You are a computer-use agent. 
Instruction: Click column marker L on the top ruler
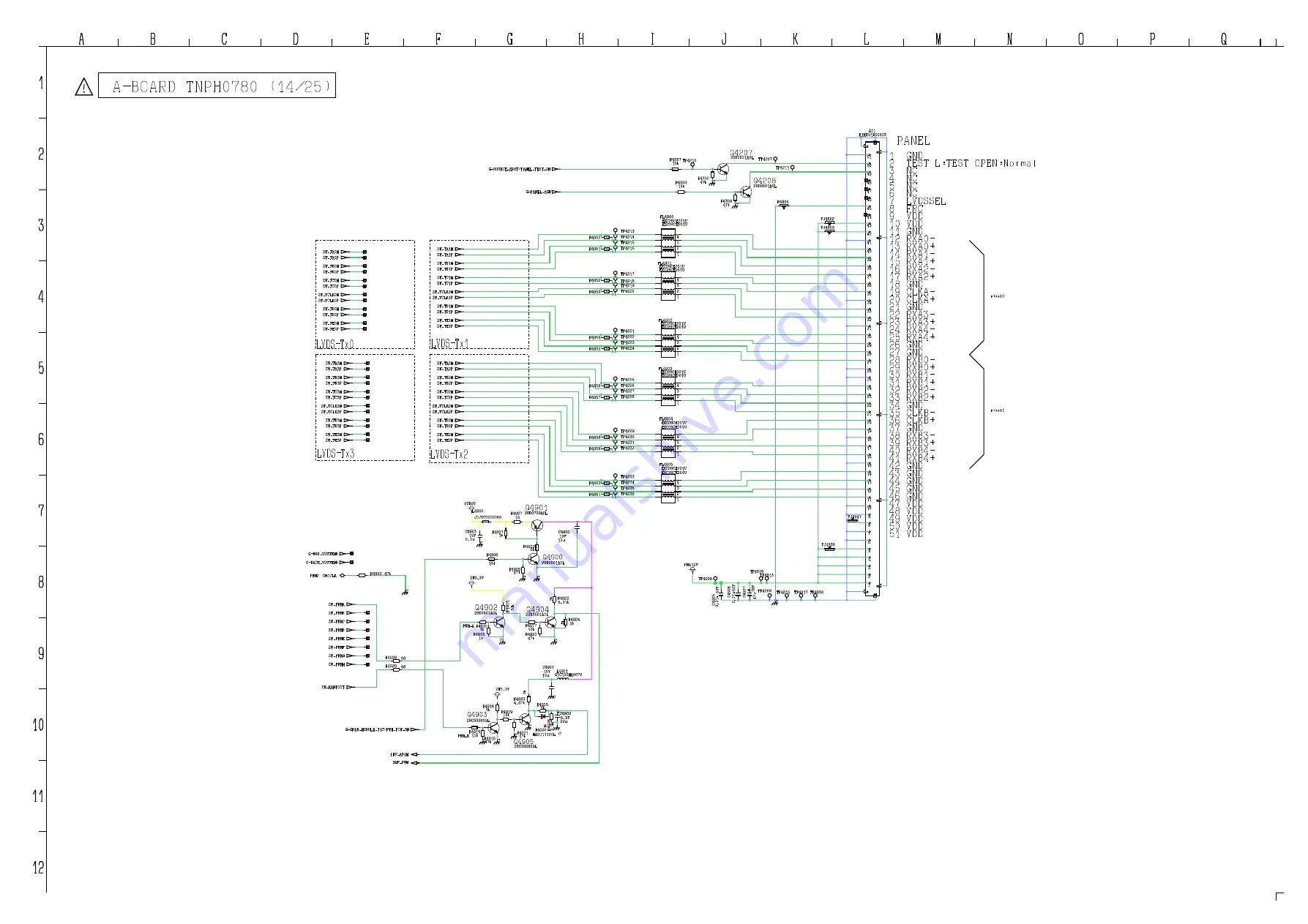click(866, 39)
